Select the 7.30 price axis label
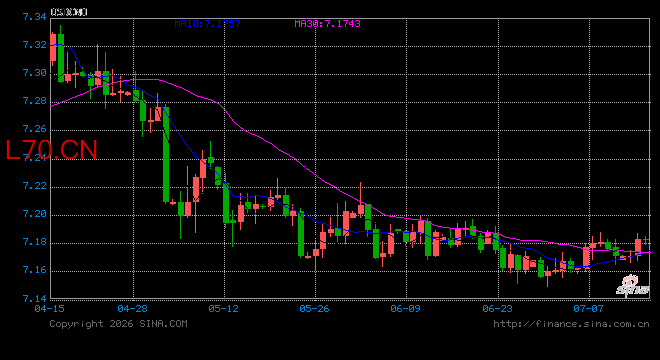Image resolution: width=660 pixels, height=360 pixels. pyautogui.click(x=35, y=73)
